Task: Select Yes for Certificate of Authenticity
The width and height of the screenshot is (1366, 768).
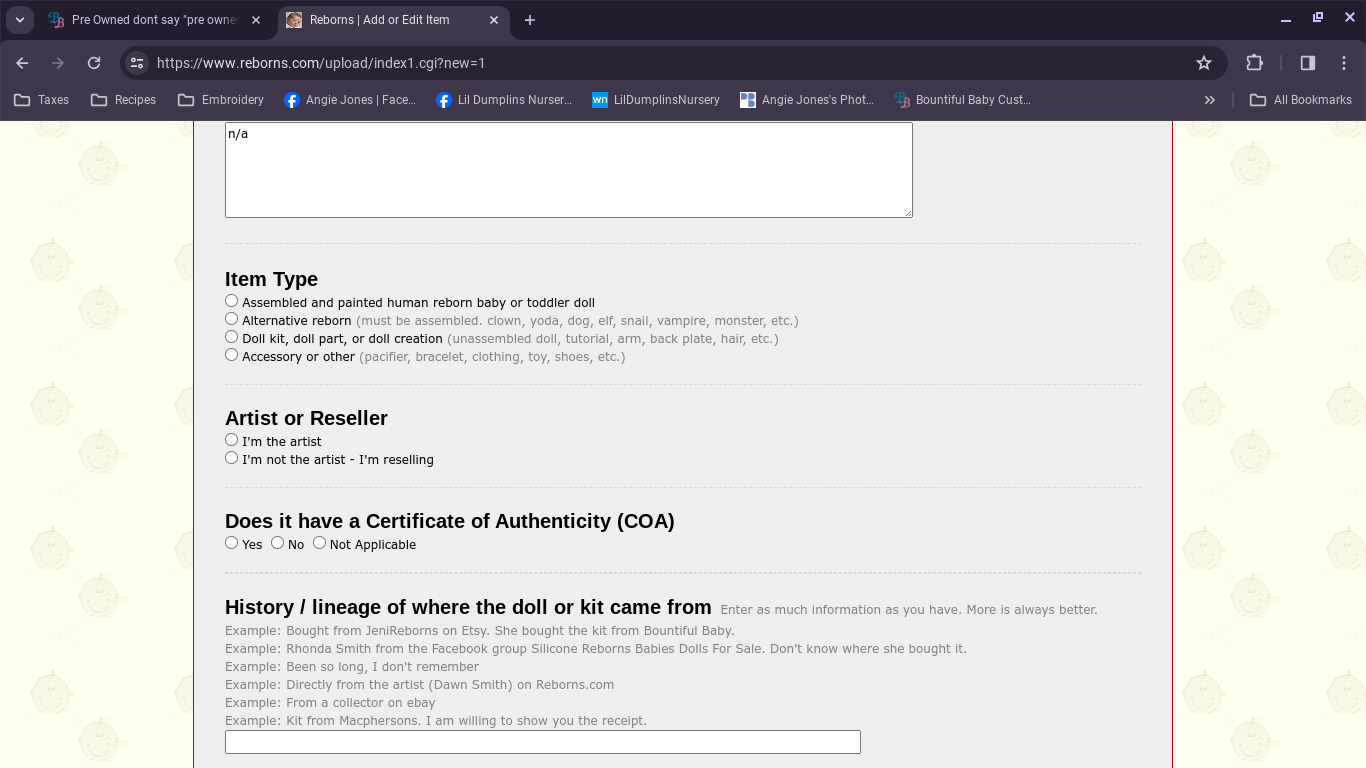Action: pyautogui.click(x=231, y=543)
